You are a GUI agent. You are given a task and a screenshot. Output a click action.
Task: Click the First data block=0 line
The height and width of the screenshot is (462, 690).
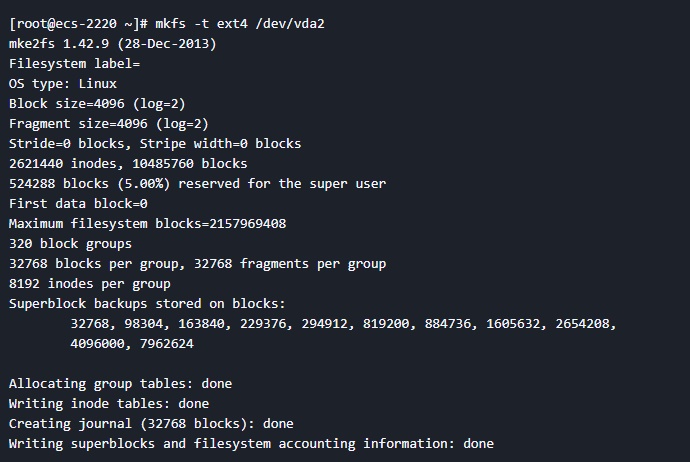[x=78, y=203]
